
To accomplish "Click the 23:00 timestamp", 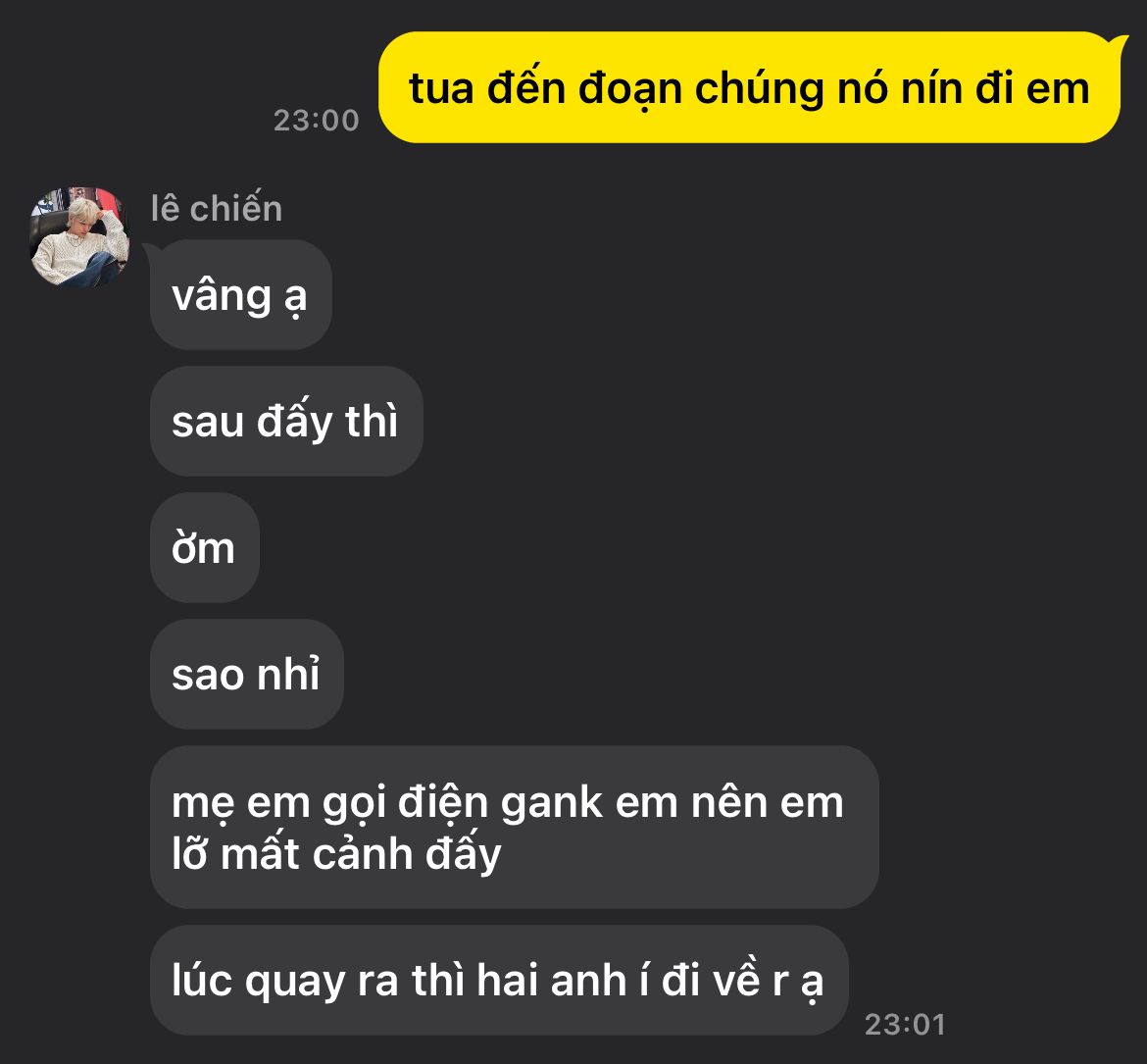I will pyautogui.click(x=316, y=120).
